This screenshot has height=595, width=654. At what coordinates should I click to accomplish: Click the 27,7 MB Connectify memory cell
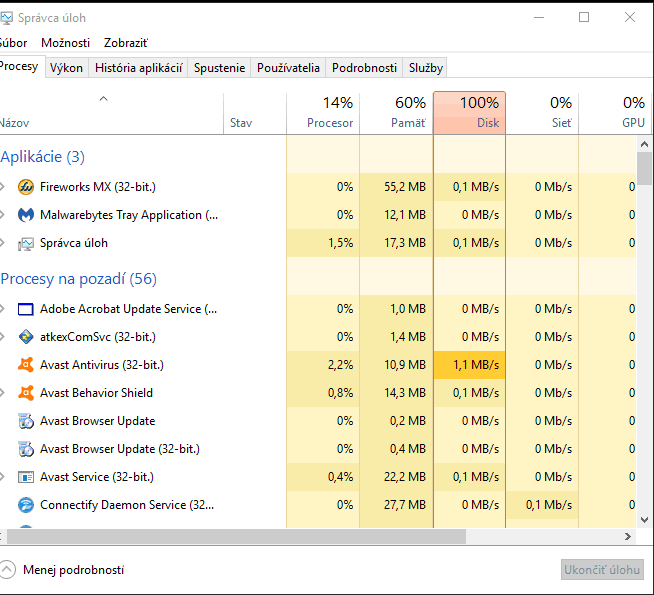click(x=396, y=505)
